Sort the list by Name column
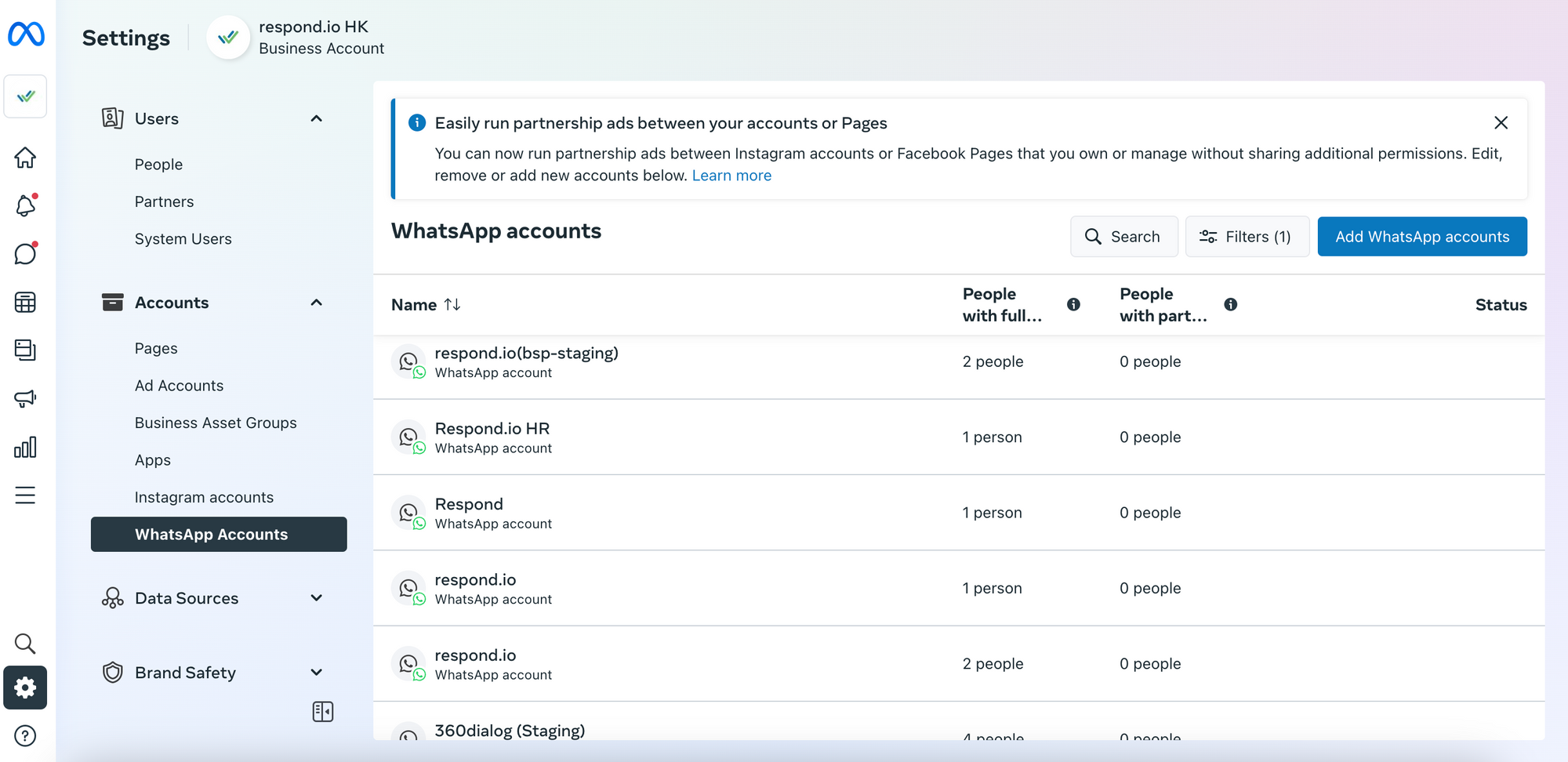This screenshot has width=1568, height=762. click(452, 304)
